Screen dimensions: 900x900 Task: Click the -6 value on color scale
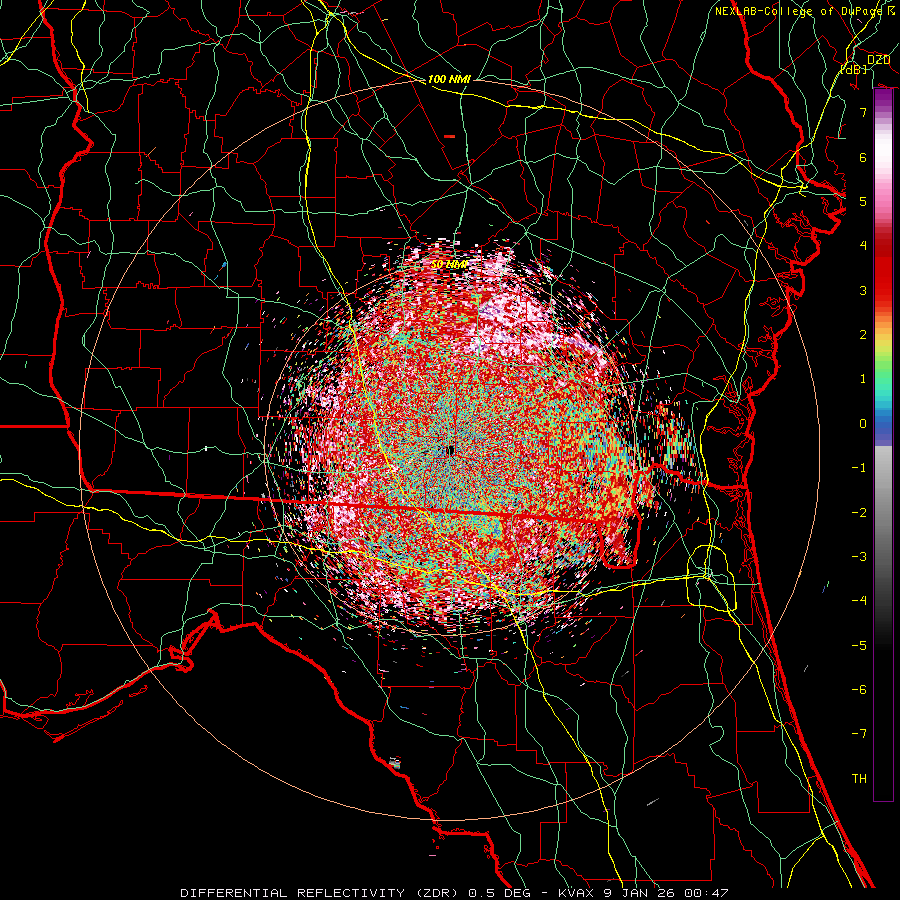859,690
